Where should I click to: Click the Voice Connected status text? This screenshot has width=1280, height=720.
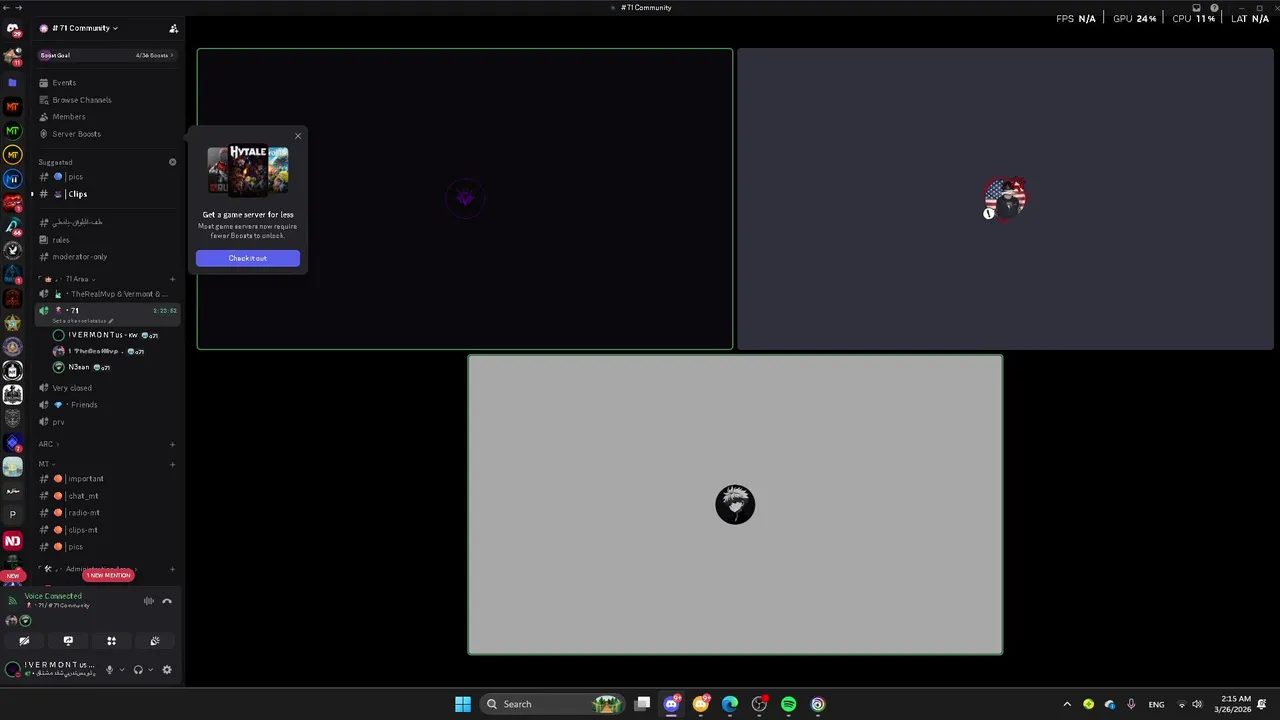pyautogui.click(x=53, y=596)
